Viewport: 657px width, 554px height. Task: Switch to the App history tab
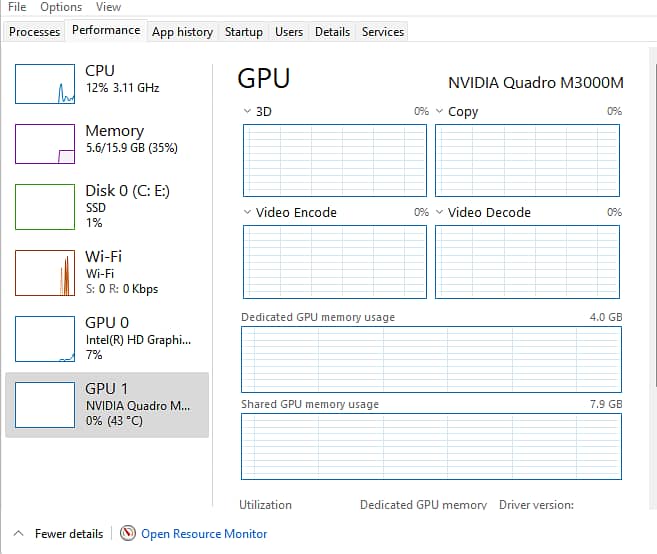(x=182, y=32)
